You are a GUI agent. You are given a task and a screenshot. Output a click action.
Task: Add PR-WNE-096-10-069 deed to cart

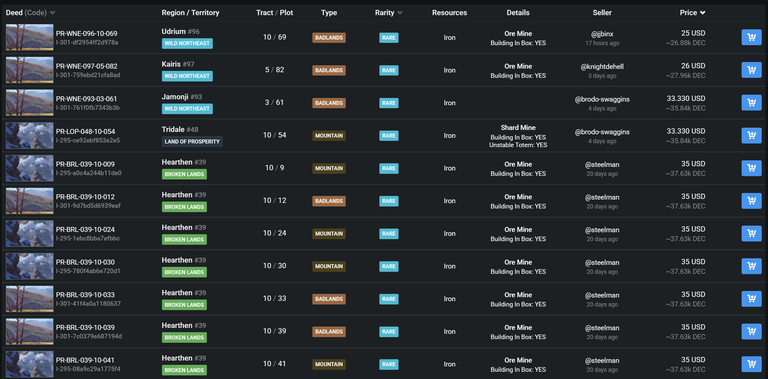point(751,37)
